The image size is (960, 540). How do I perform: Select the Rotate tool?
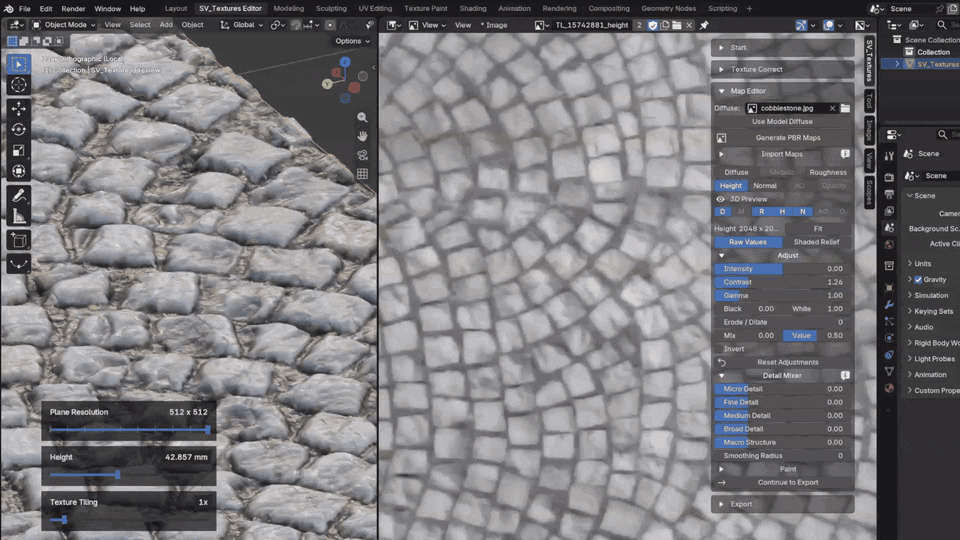coord(19,129)
